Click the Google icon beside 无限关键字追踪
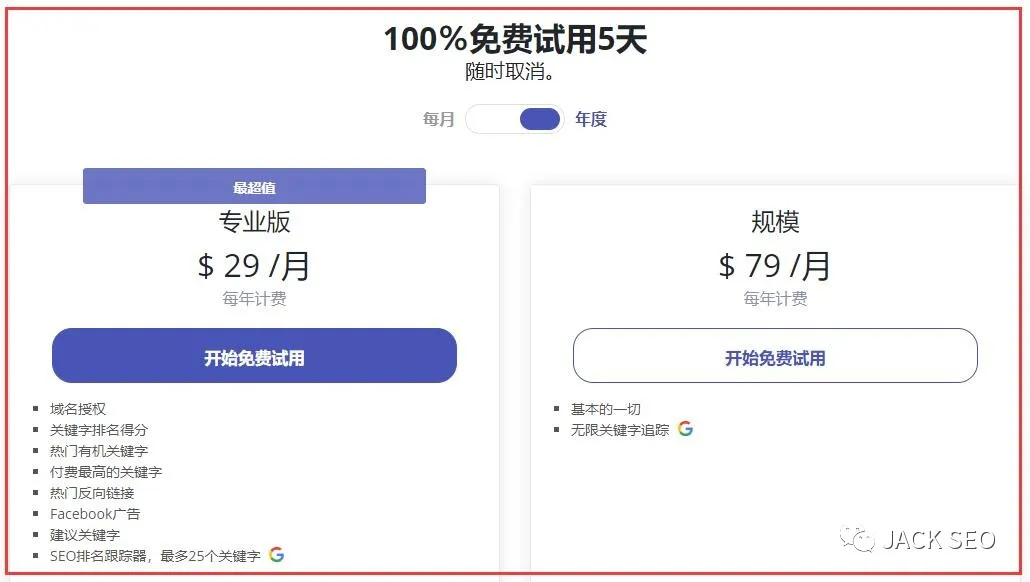The width and height of the screenshot is (1030, 582). (x=685, y=429)
